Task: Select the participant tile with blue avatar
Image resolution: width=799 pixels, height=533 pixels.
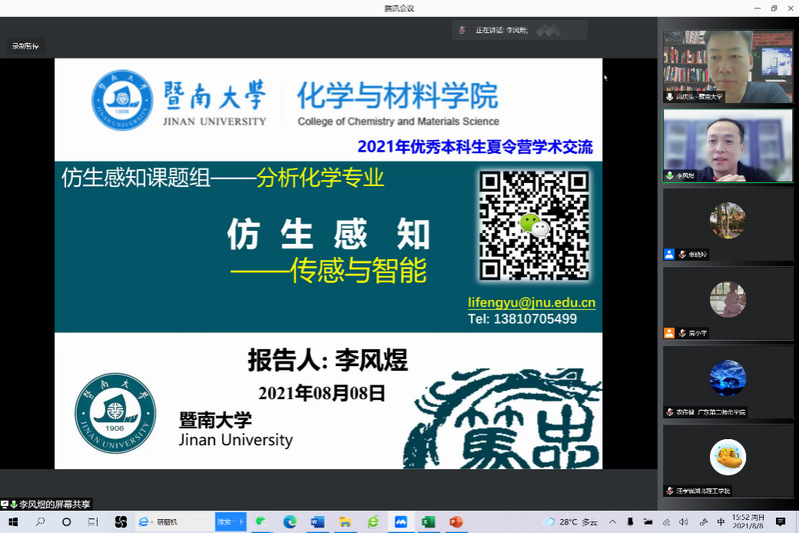Action: (727, 381)
